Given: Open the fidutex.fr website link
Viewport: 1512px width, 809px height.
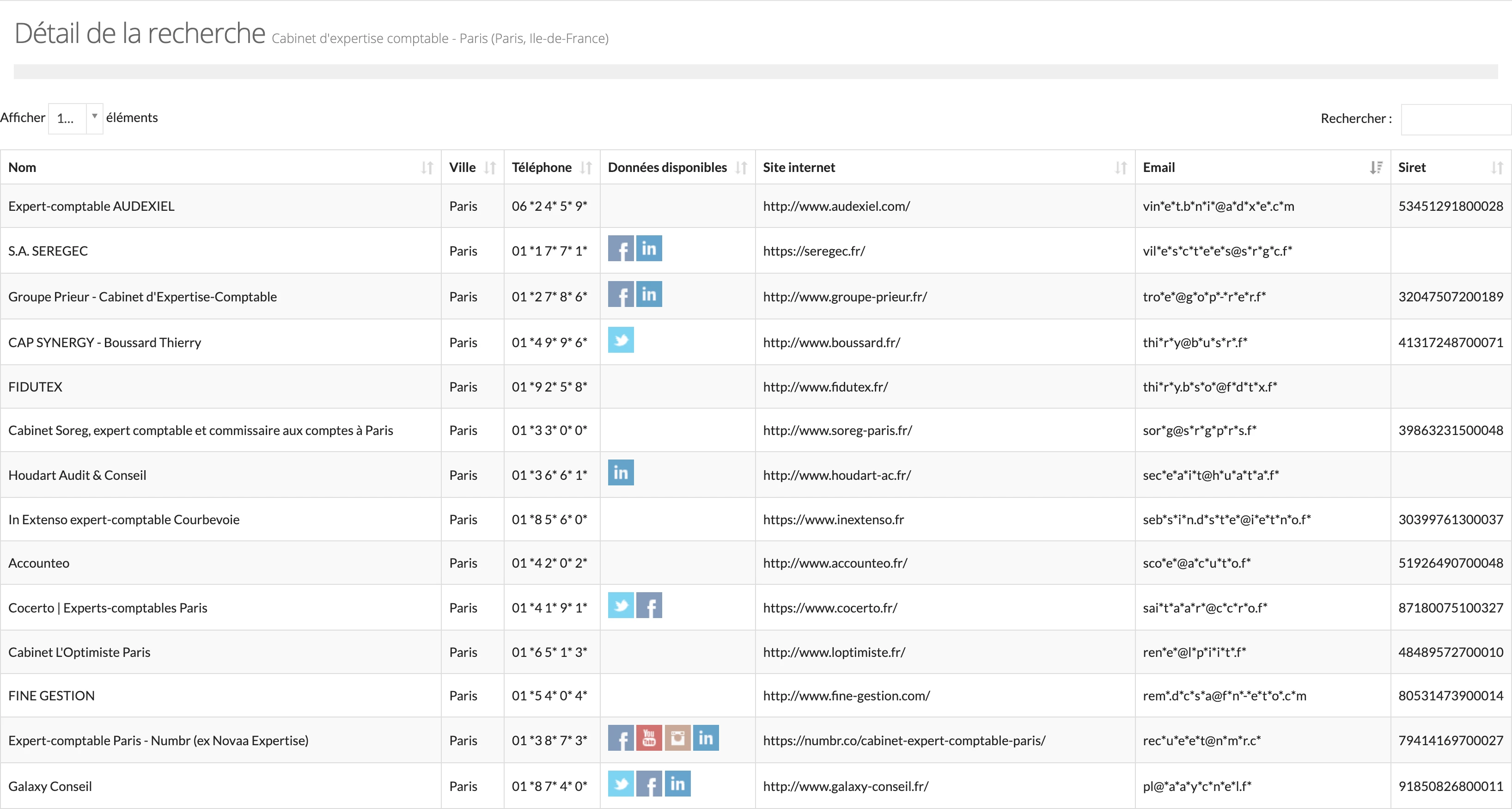Looking at the screenshot, I should pos(825,387).
